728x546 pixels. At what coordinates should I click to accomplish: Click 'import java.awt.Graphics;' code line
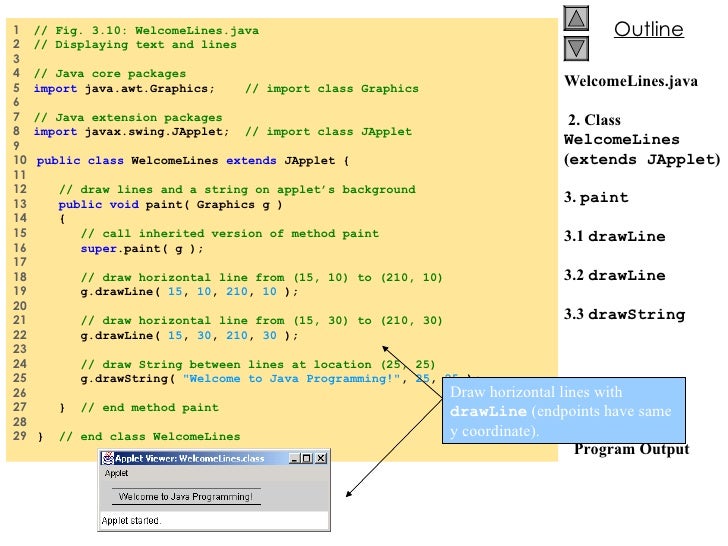point(124,88)
